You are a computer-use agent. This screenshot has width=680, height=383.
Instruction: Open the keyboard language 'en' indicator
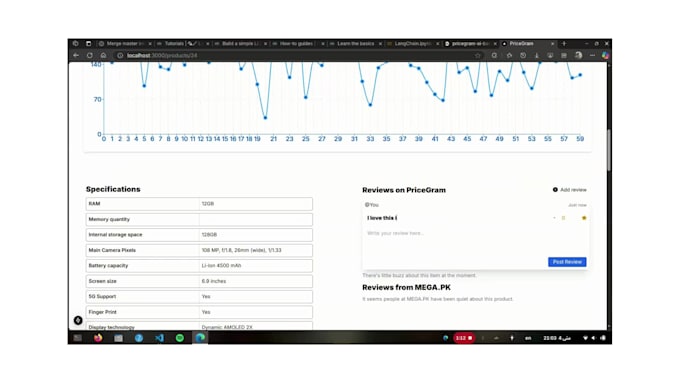pyautogui.click(x=528, y=338)
